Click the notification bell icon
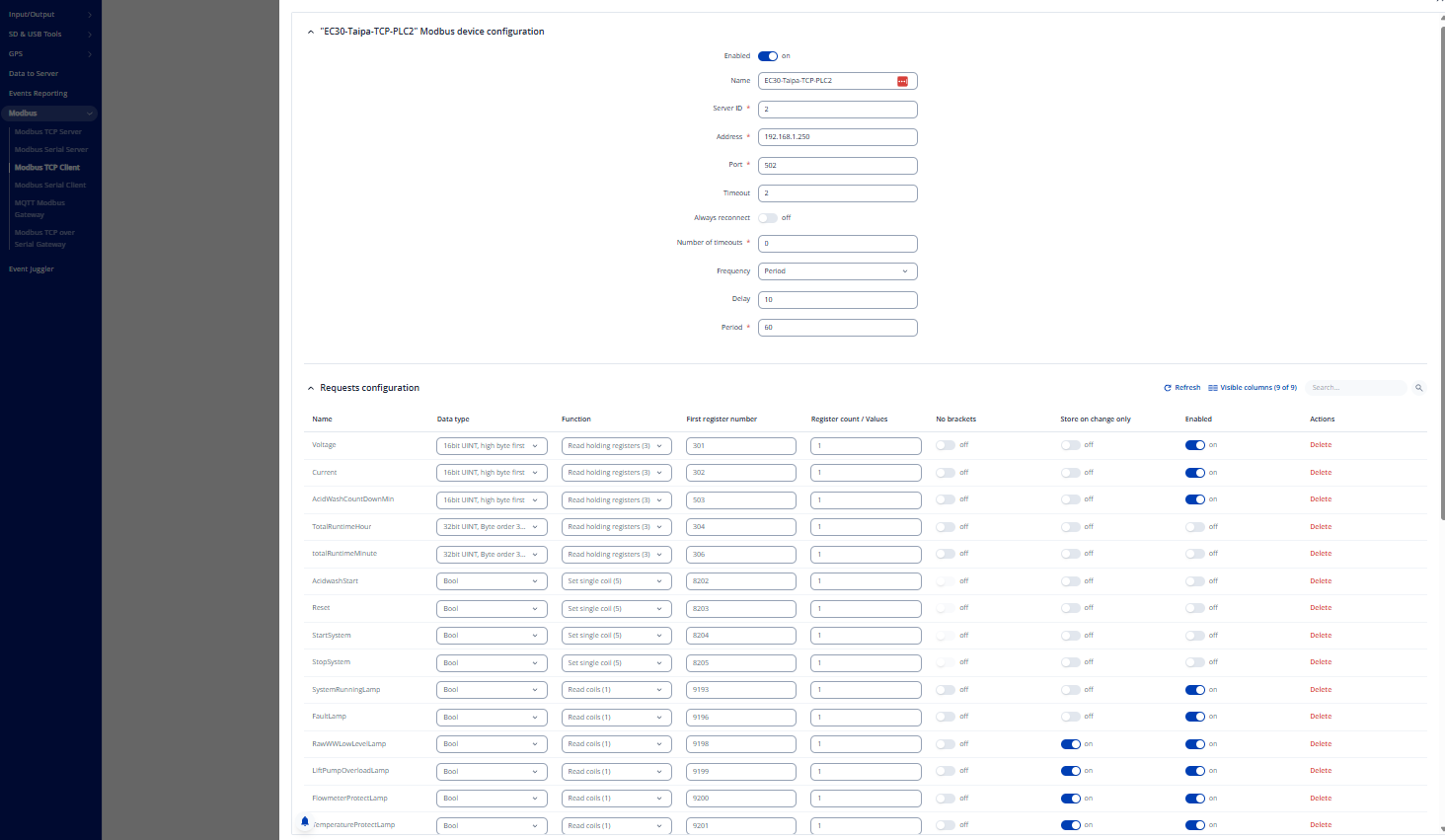This screenshot has height=840, width=1445. [x=305, y=821]
